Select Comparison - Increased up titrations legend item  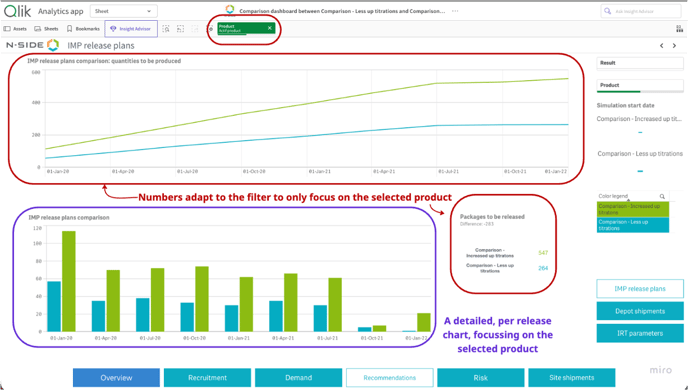coord(633,209)
